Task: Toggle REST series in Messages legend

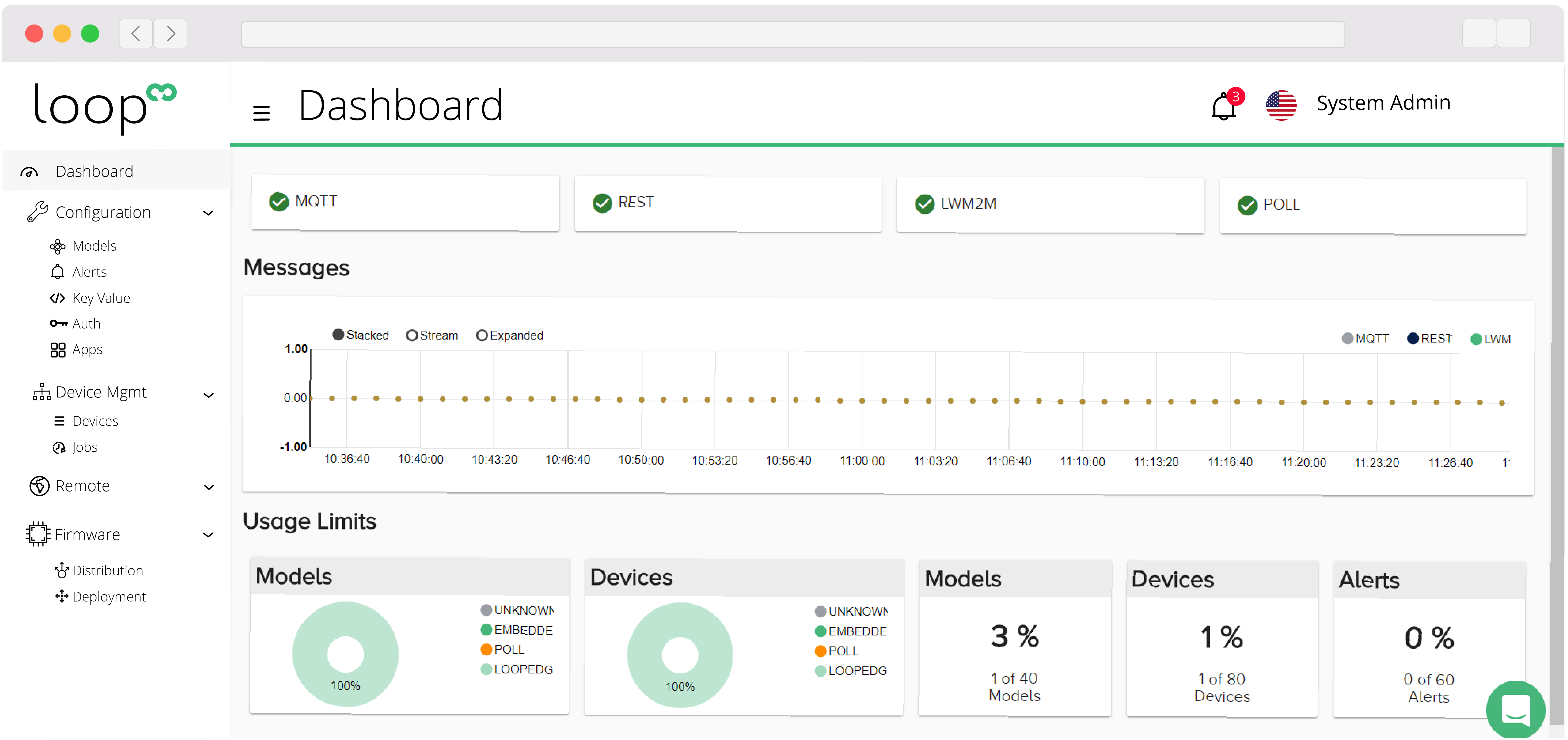Action: (1429, 338)
